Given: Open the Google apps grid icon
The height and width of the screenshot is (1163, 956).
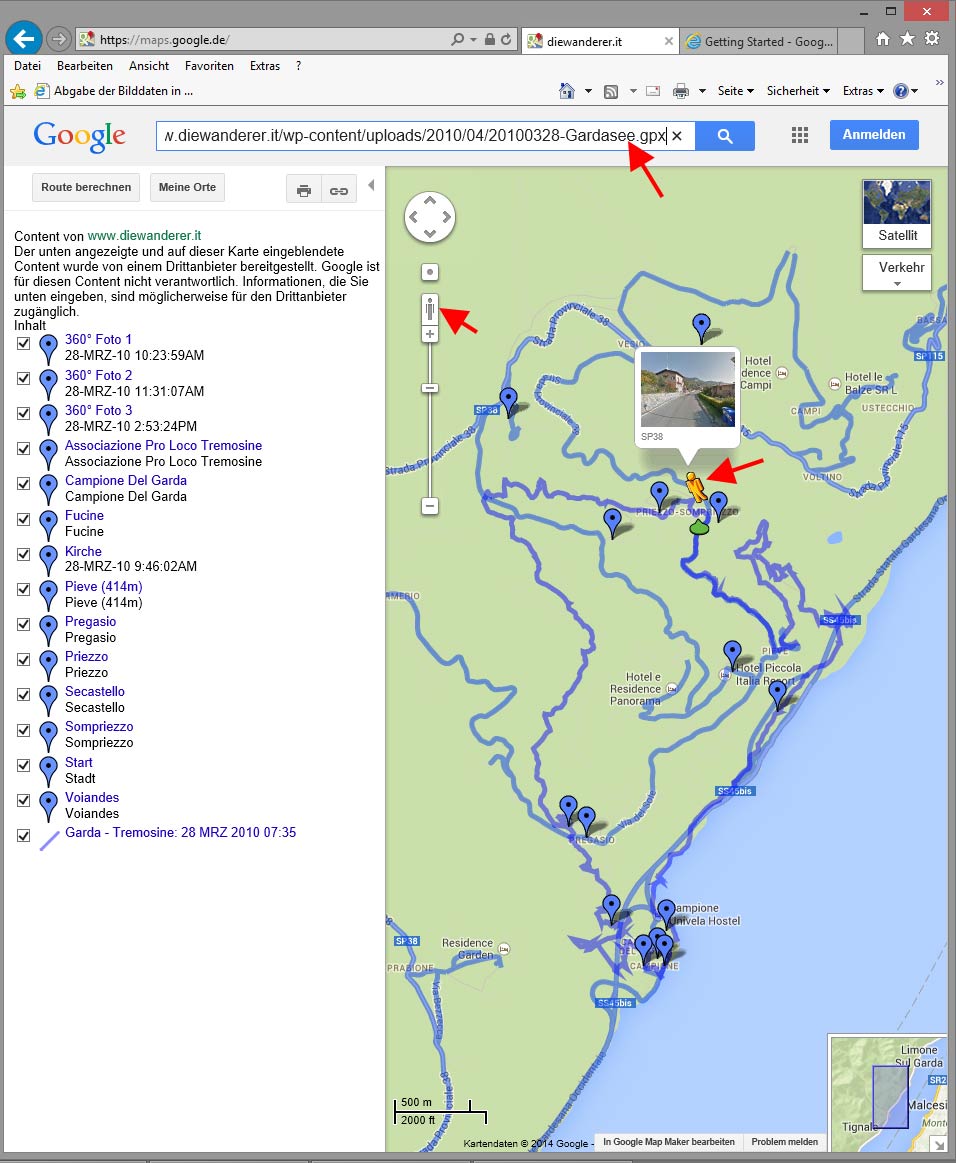Looking at the screenshot, I should tap(799, 135).
